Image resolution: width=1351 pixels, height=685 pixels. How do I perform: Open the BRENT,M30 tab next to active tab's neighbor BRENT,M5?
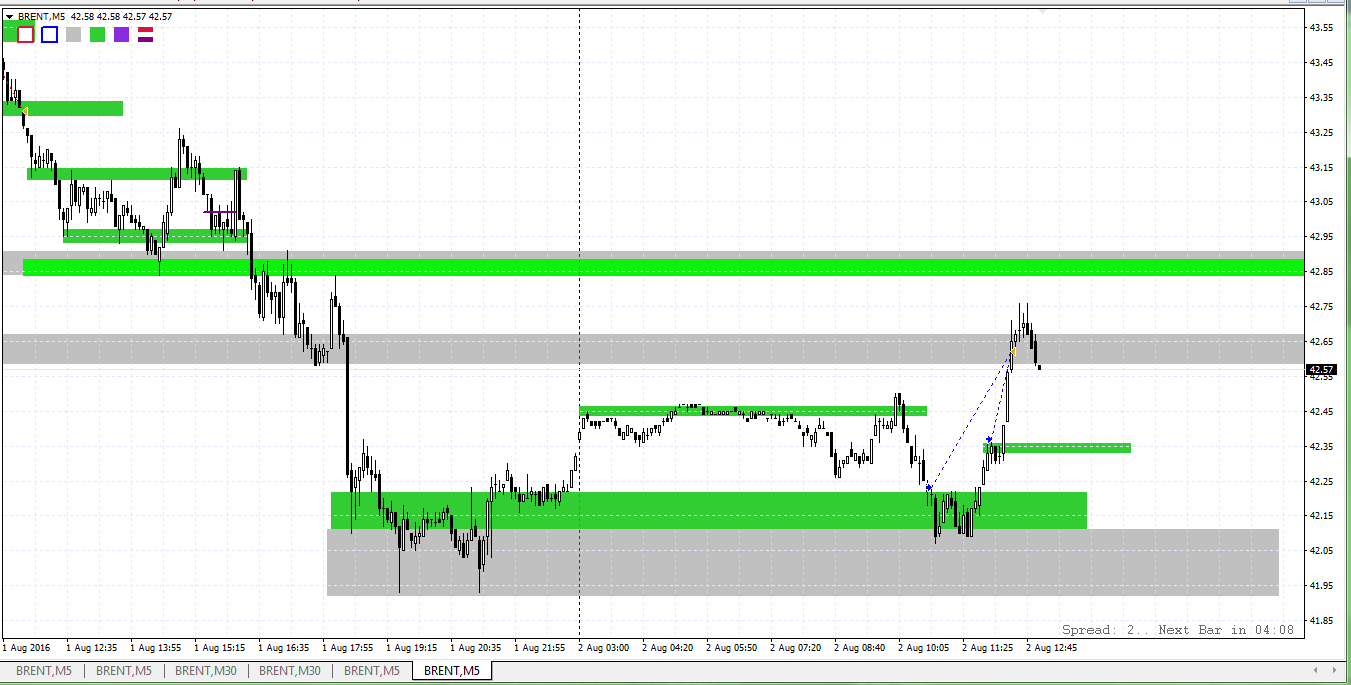(x=292, y=671)
